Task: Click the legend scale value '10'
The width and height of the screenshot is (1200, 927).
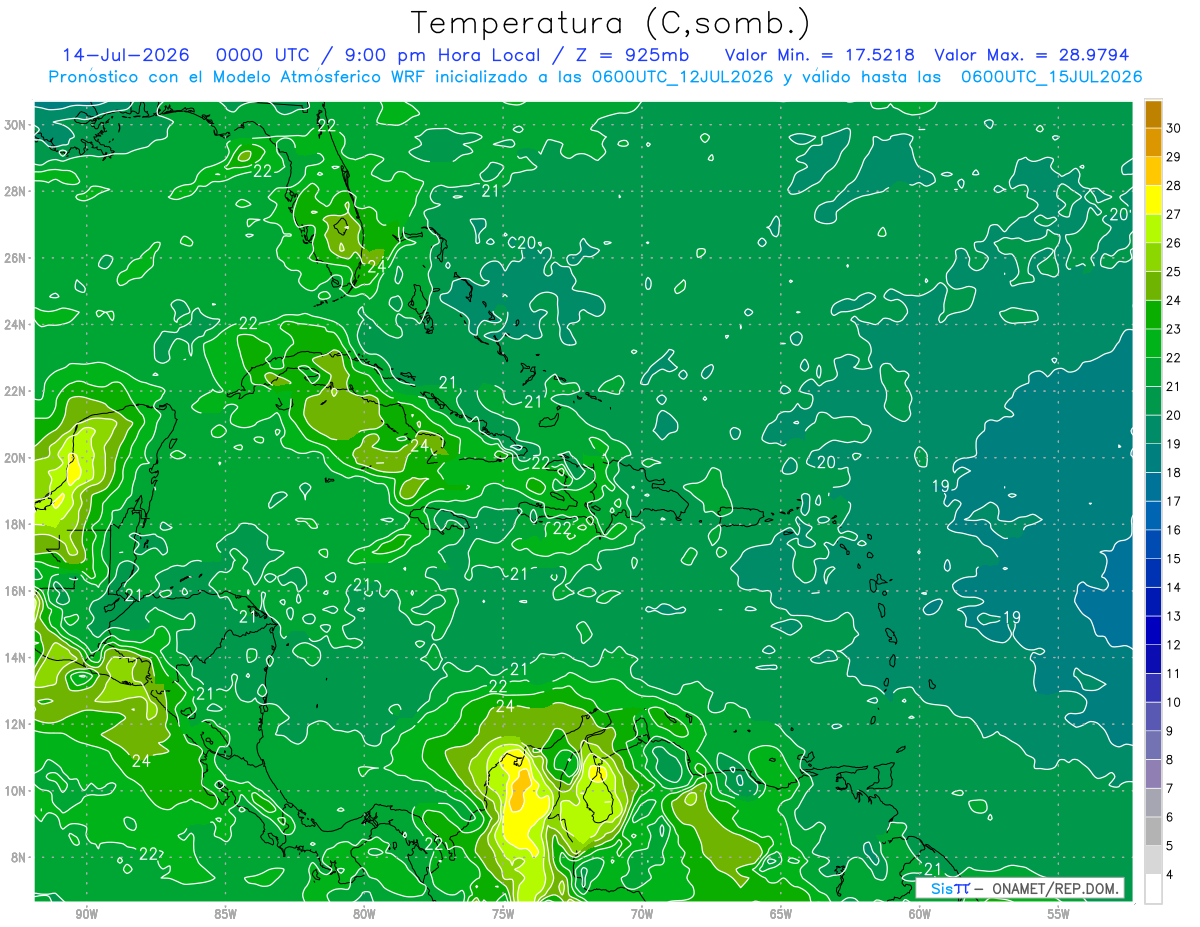Action: pos(1174,702)
